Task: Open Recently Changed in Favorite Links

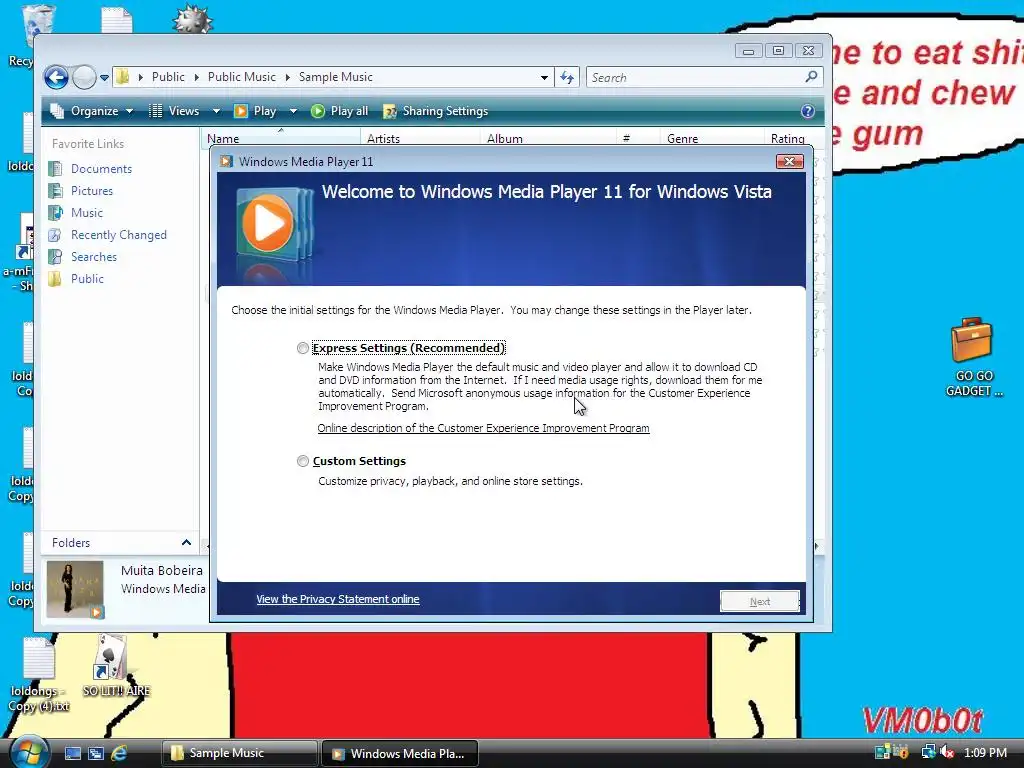Action: coord(119,234)
